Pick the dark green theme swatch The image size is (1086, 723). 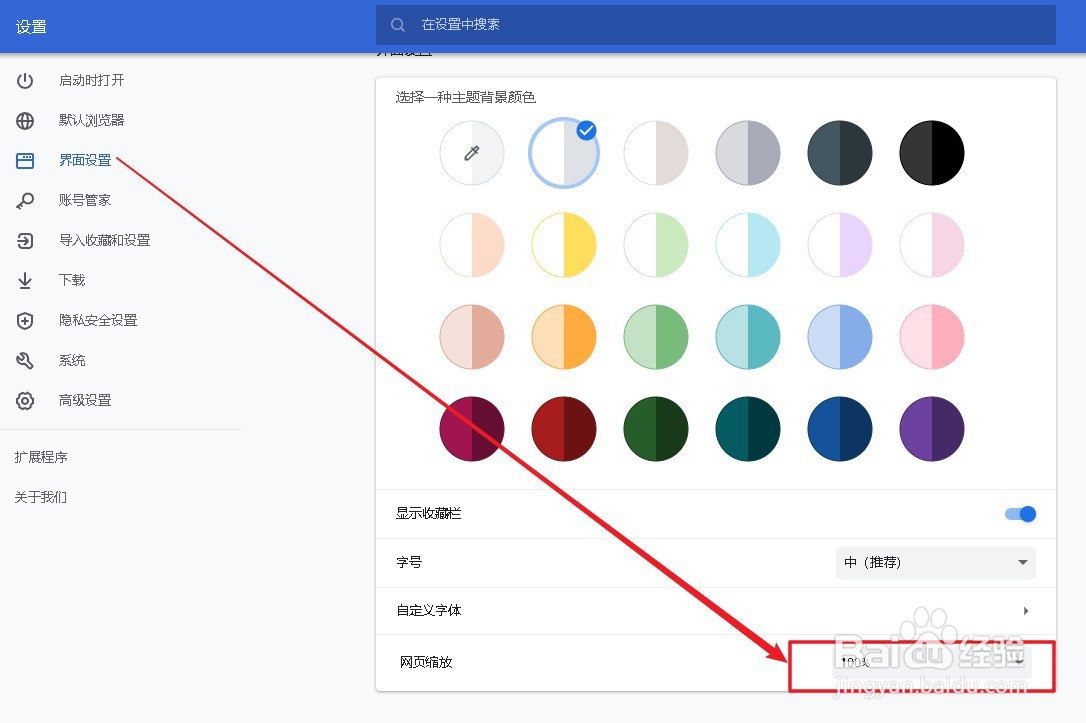[x=656, y=429]
